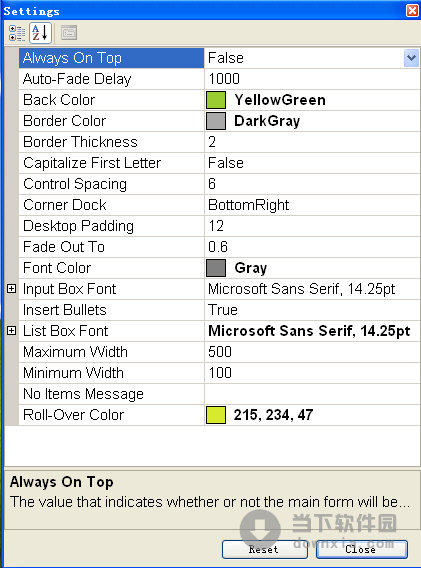421x568 pixels.
Task: Open the Property Pages icon
Action: coord(69,33)
